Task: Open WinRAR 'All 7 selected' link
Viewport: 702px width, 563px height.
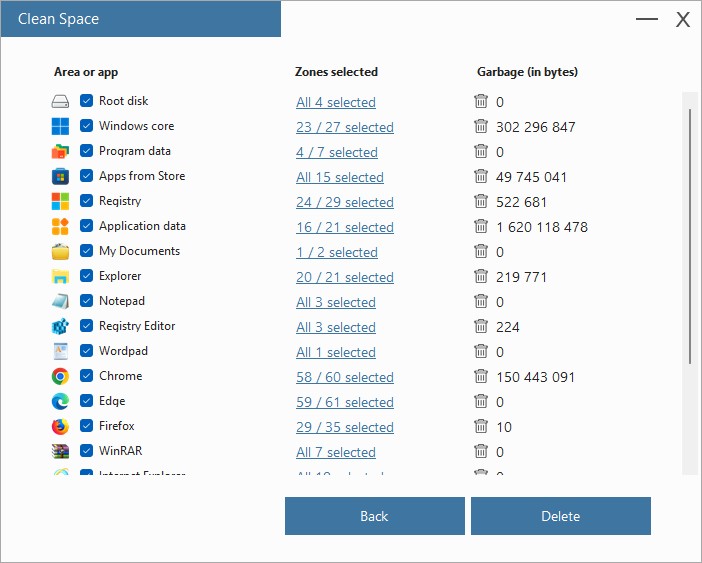Action: 336,453
